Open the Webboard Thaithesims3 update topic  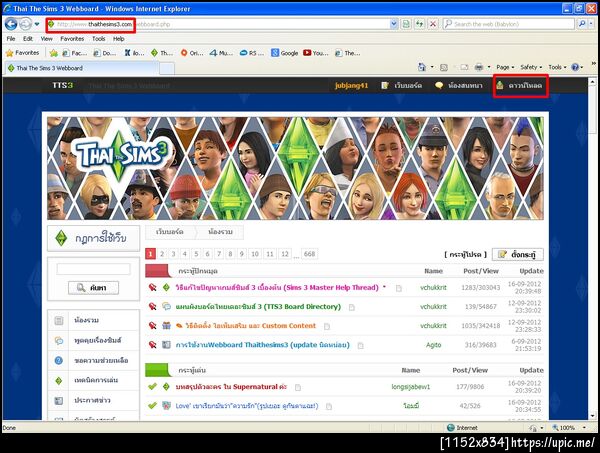tap(262, 345)
